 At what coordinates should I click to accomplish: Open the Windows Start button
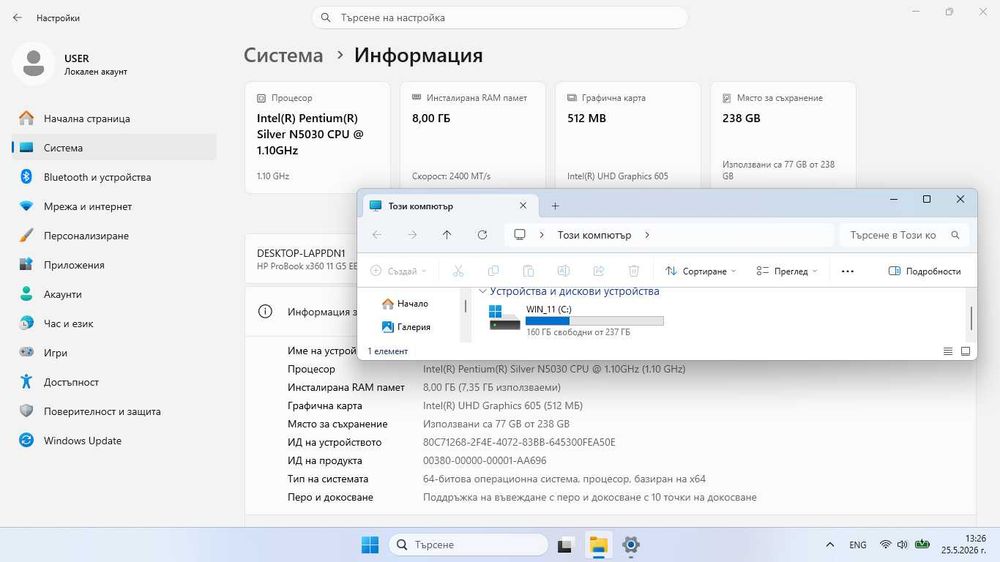point(370,545)
